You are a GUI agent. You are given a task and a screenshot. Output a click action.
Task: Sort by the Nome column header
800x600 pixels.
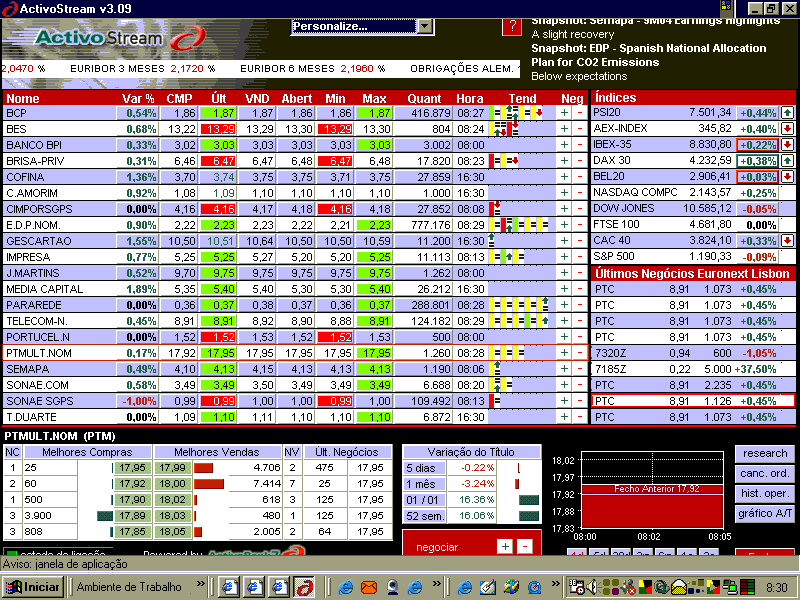[23, 98]
